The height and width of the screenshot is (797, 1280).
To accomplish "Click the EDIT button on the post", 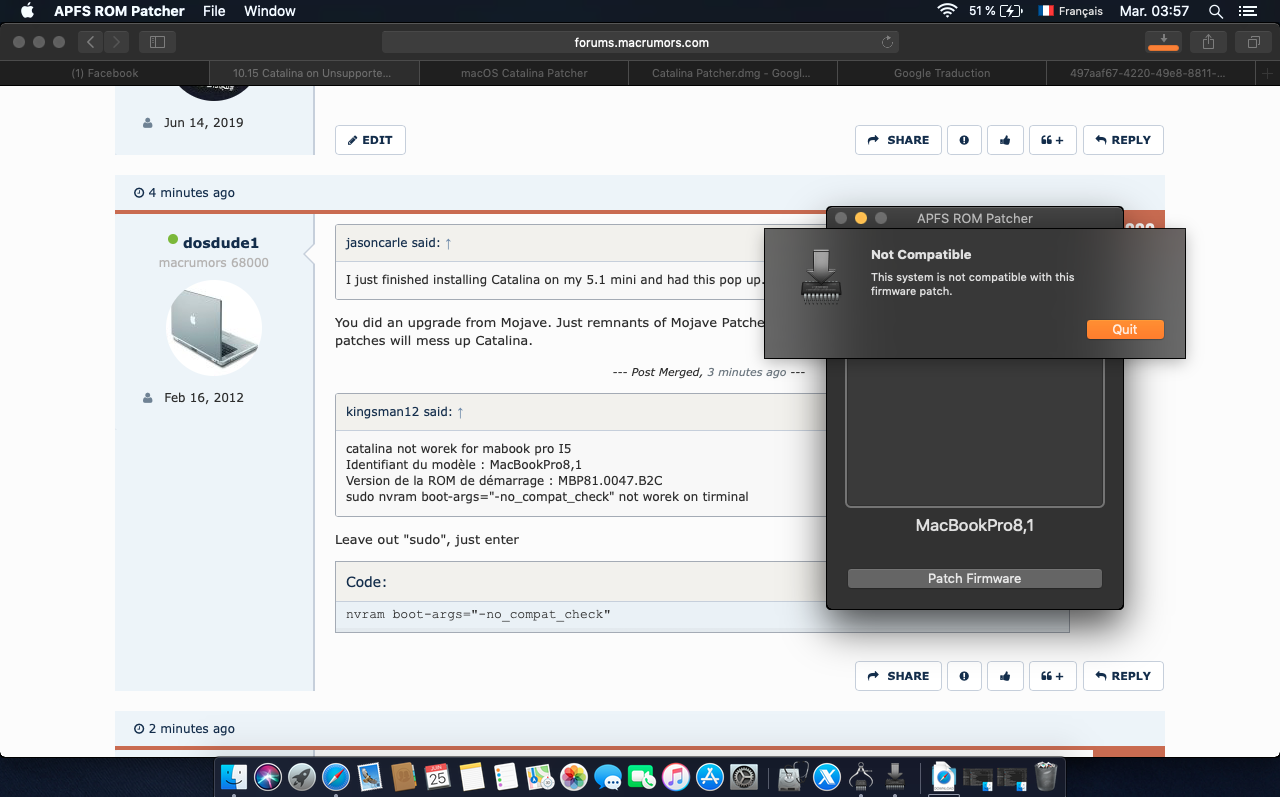I will (x=370, y=140).
